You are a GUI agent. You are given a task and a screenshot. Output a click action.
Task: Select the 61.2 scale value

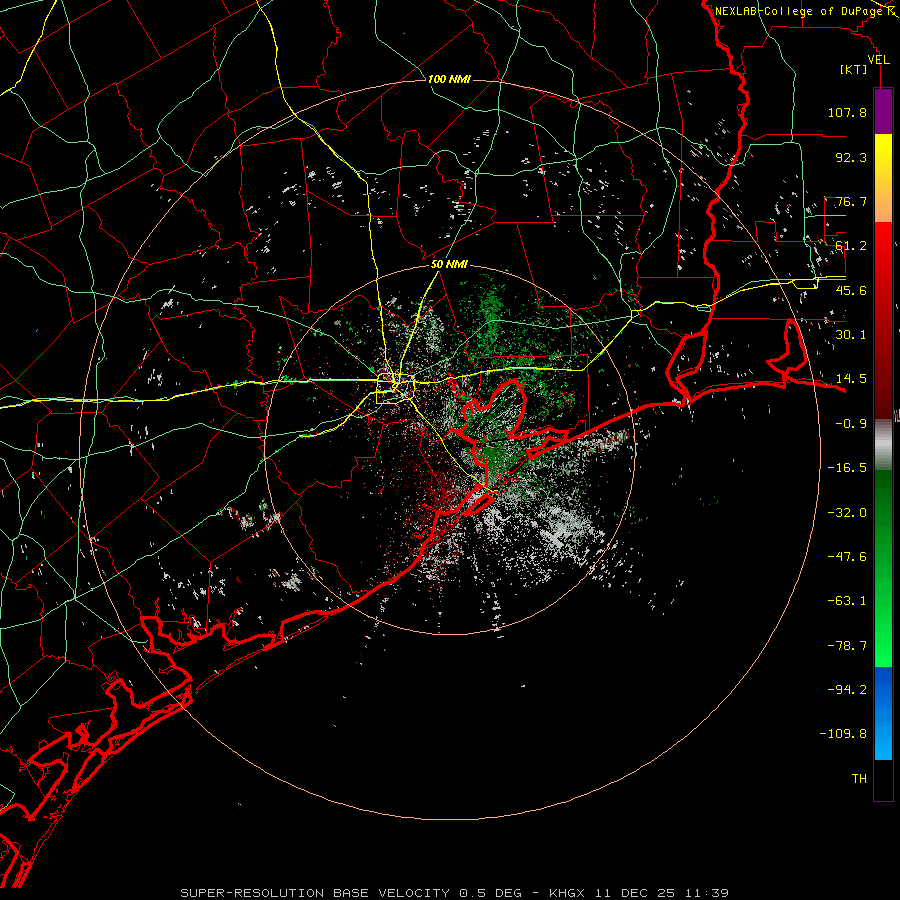coord(851,246)
